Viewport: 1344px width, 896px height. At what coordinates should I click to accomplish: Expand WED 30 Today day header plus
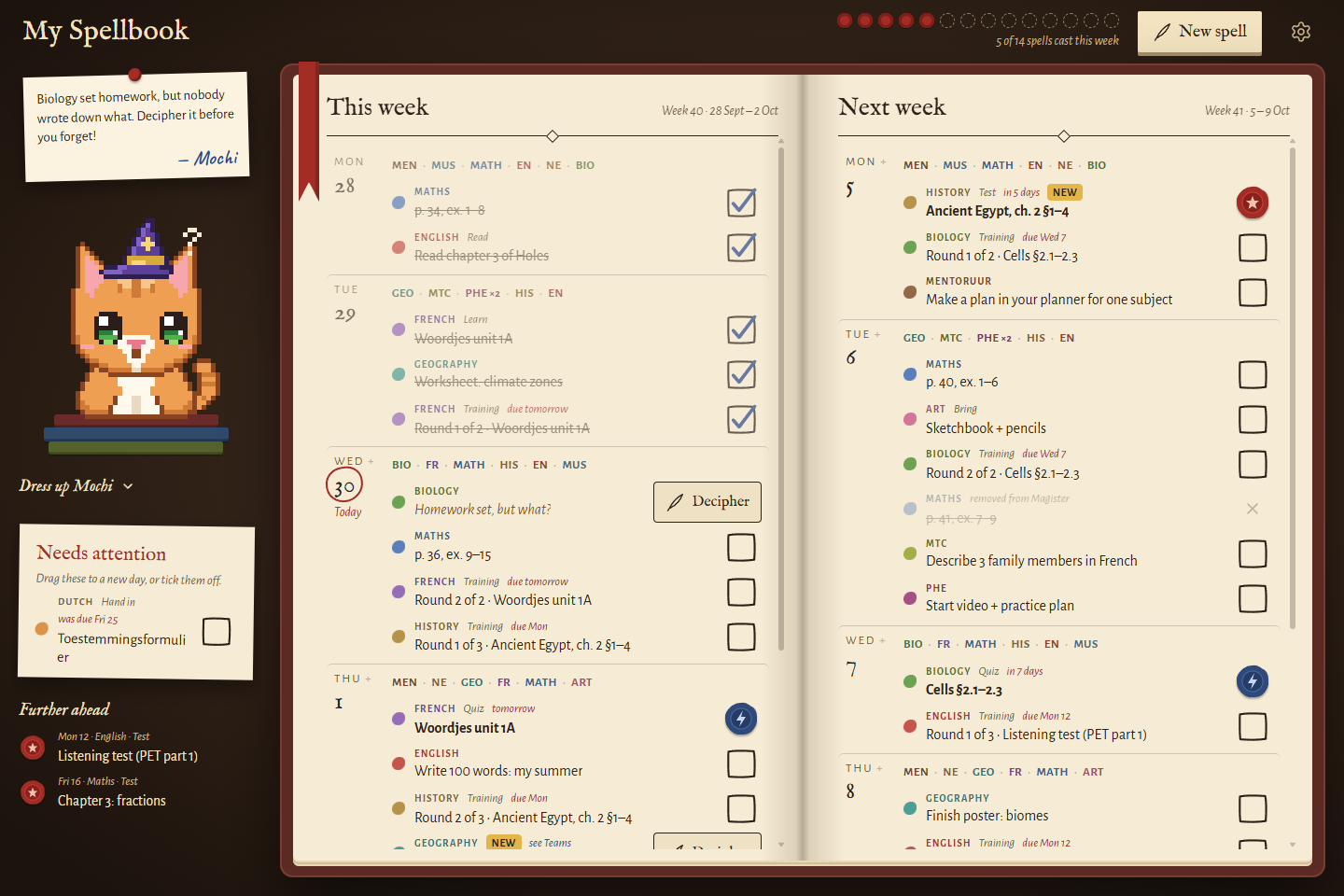pos(371,461)
